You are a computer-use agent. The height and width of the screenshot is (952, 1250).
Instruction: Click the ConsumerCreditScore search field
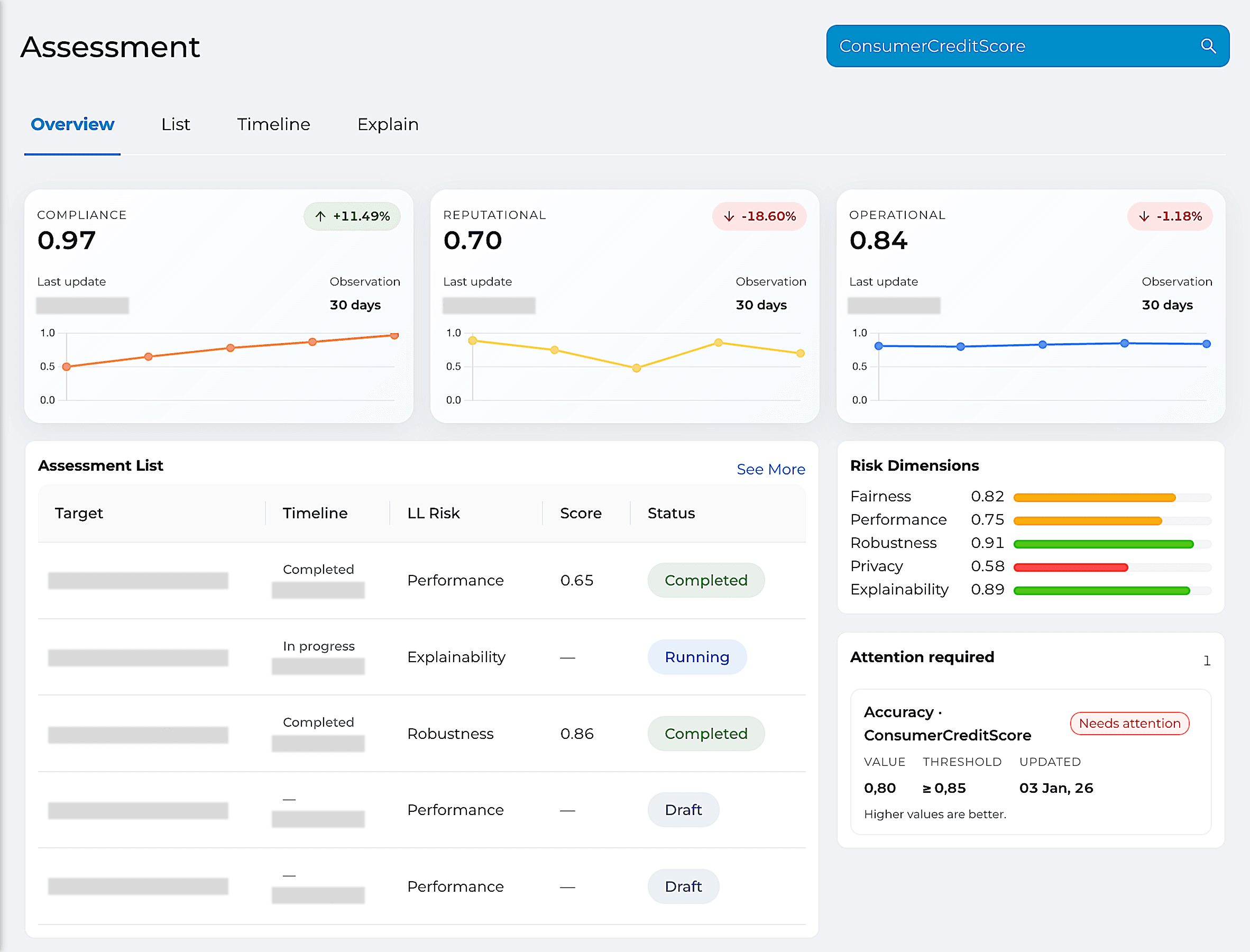pos(963,46)
